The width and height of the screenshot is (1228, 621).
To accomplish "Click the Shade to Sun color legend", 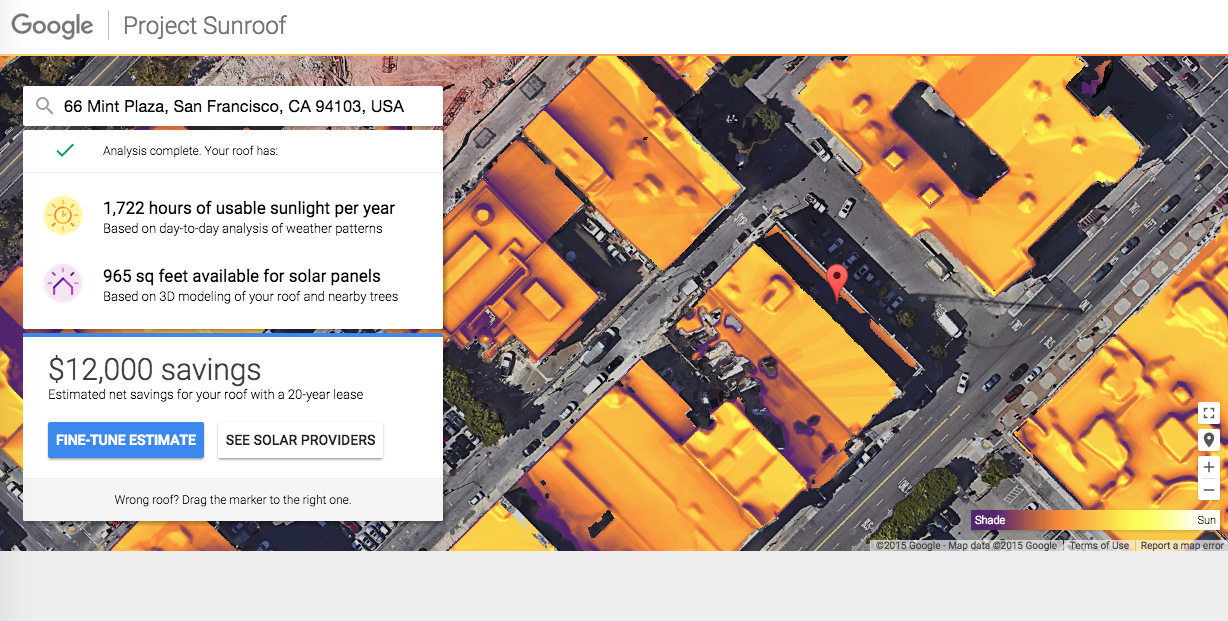I will [x=1095, y=520].
